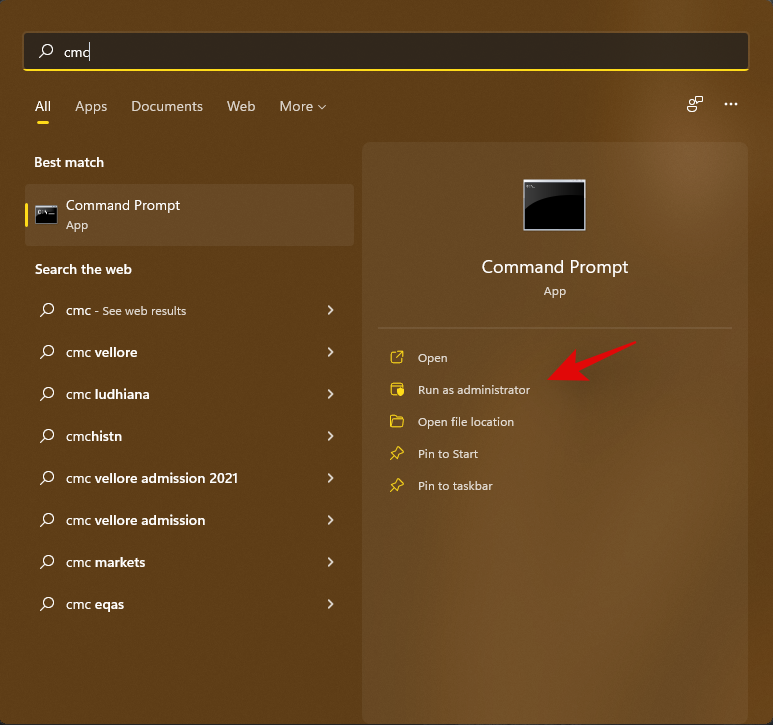Click inside the search text field
Image resolution: width=773 pixels, height=725 pixels.
(x=400, y=51)
